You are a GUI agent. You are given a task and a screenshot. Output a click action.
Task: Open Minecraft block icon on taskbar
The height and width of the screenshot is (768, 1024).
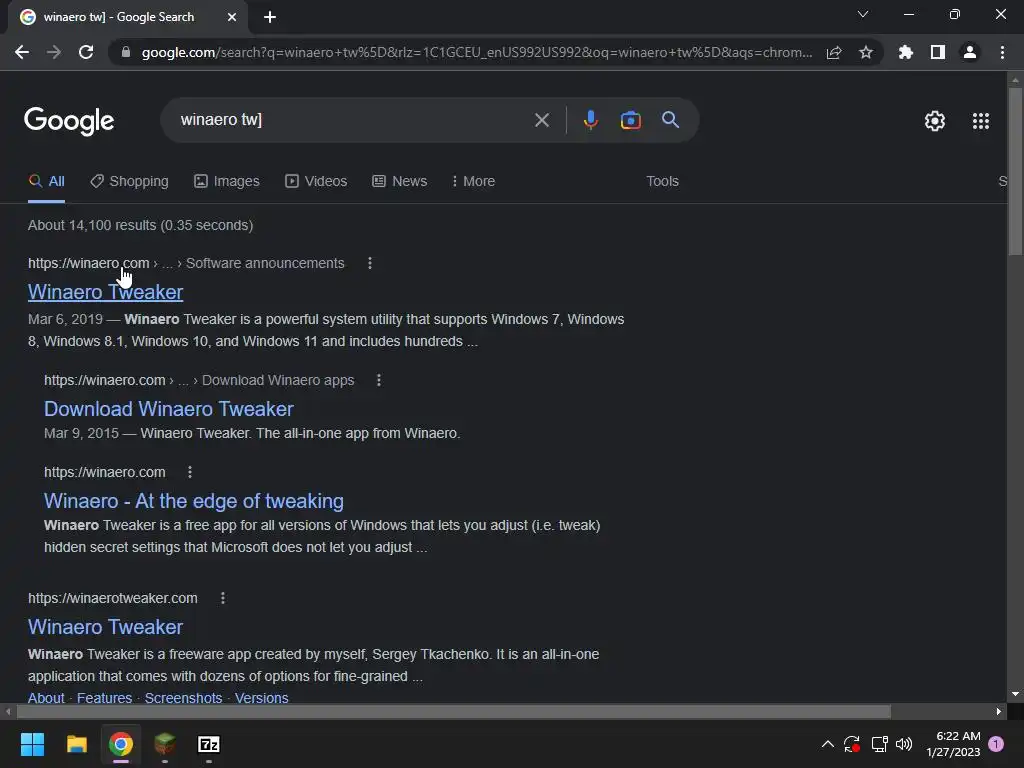[x=165, y=744]
